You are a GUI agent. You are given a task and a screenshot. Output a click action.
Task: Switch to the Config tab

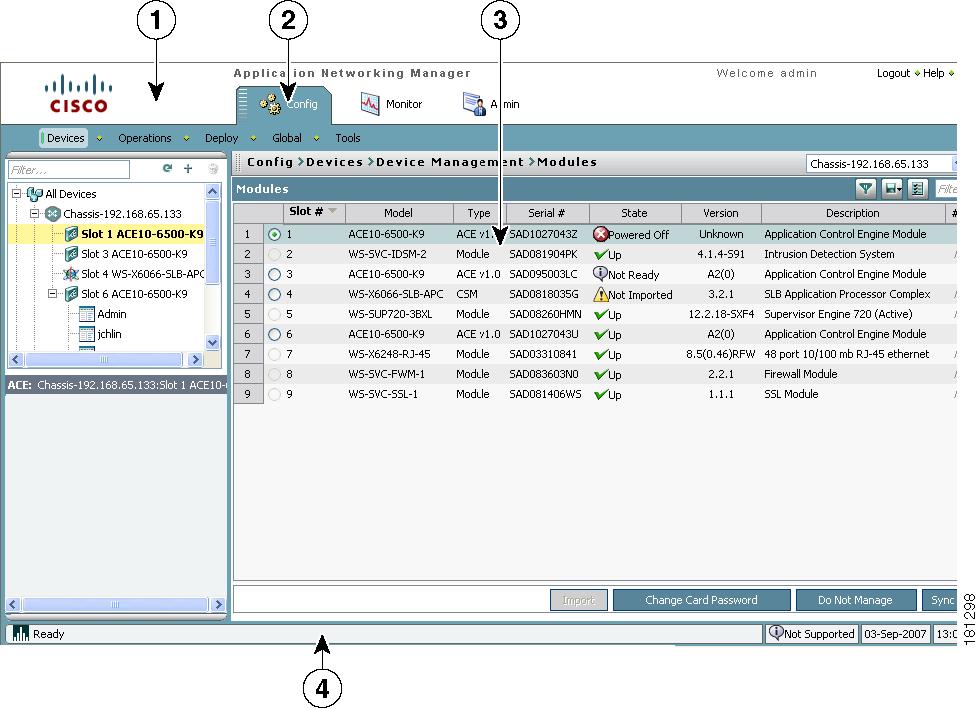[x=285, y=104]
